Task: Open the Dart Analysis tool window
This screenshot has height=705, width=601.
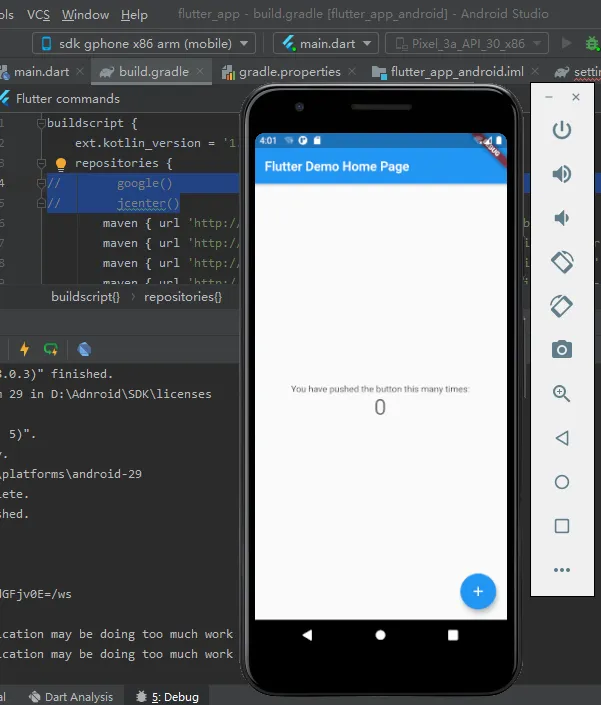Action: 71,696
